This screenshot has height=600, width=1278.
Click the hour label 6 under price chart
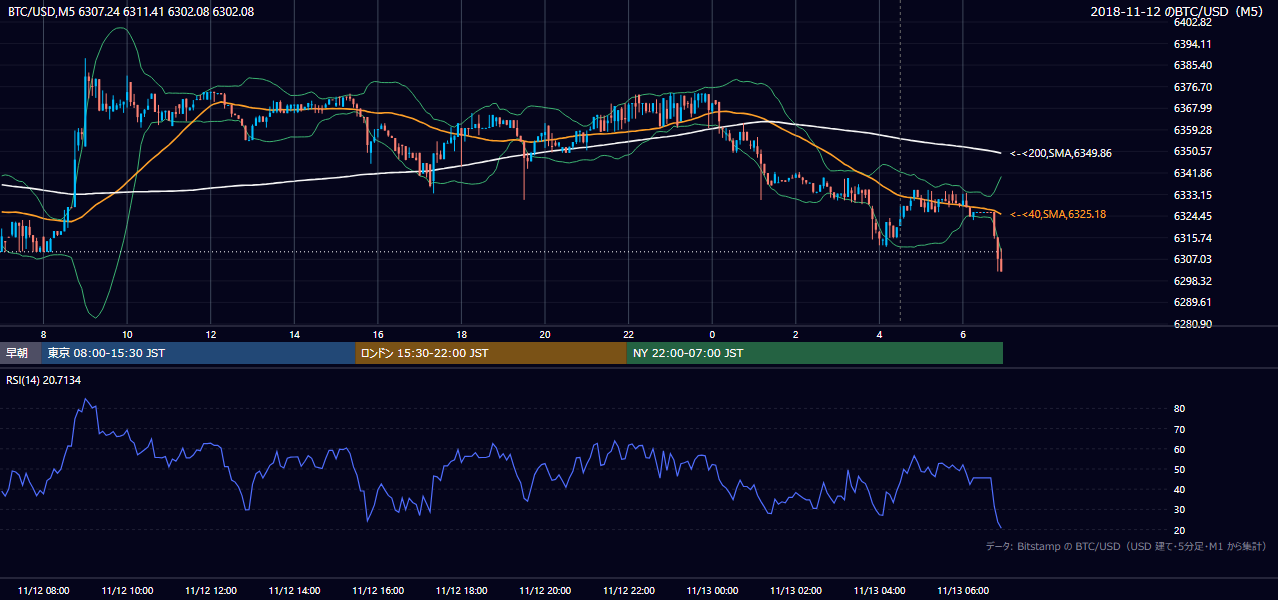963,334
